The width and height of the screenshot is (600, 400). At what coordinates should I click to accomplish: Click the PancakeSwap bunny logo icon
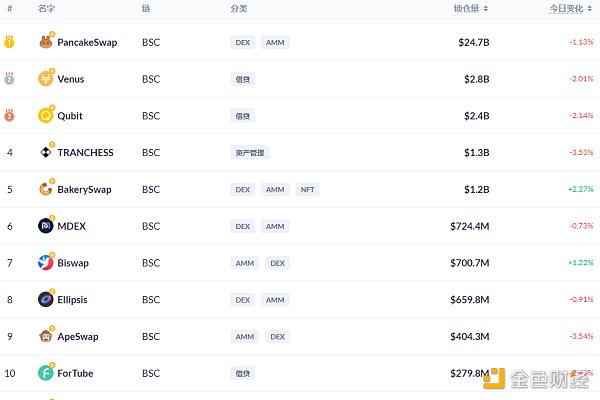click(x=46, y=42)
